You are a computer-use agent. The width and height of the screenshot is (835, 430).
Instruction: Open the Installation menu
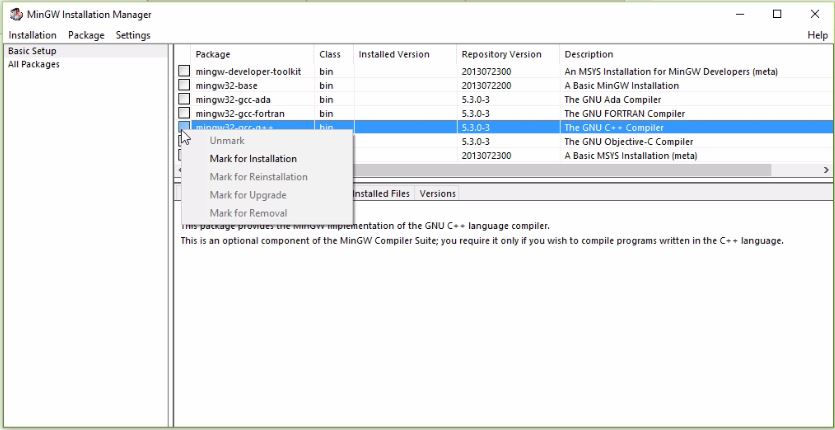click(x=32, y=35)
